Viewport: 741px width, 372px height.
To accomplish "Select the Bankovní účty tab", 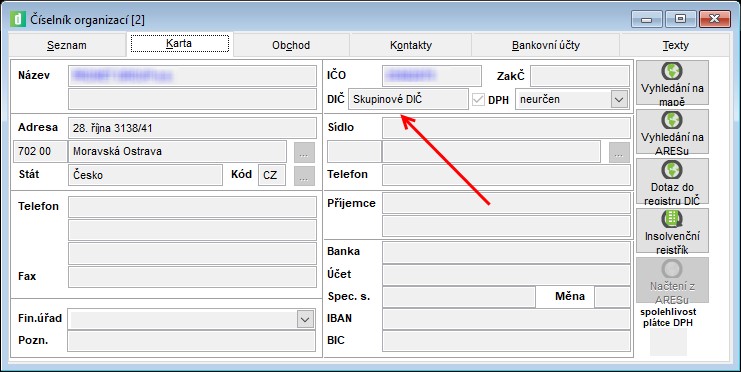I will pos(546,45).
